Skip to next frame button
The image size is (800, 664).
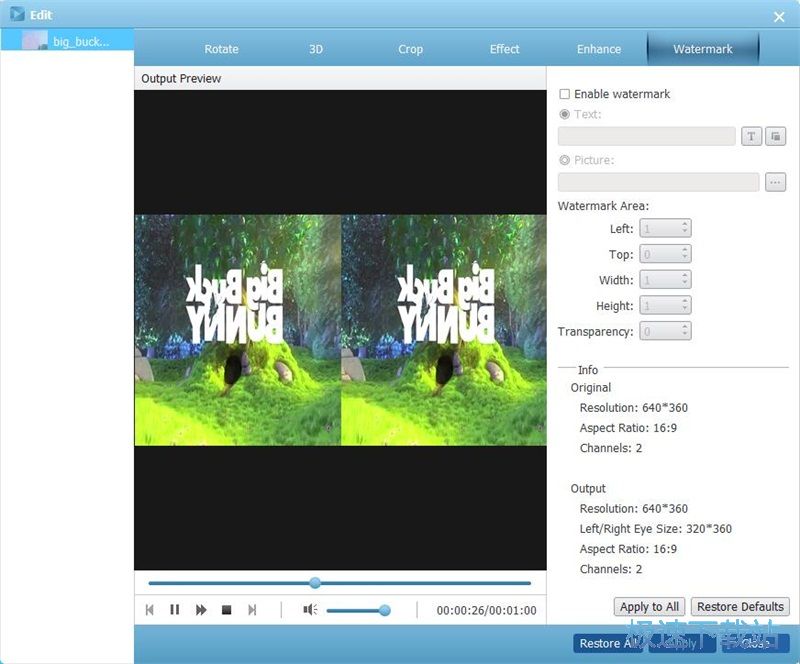(252, 610)
